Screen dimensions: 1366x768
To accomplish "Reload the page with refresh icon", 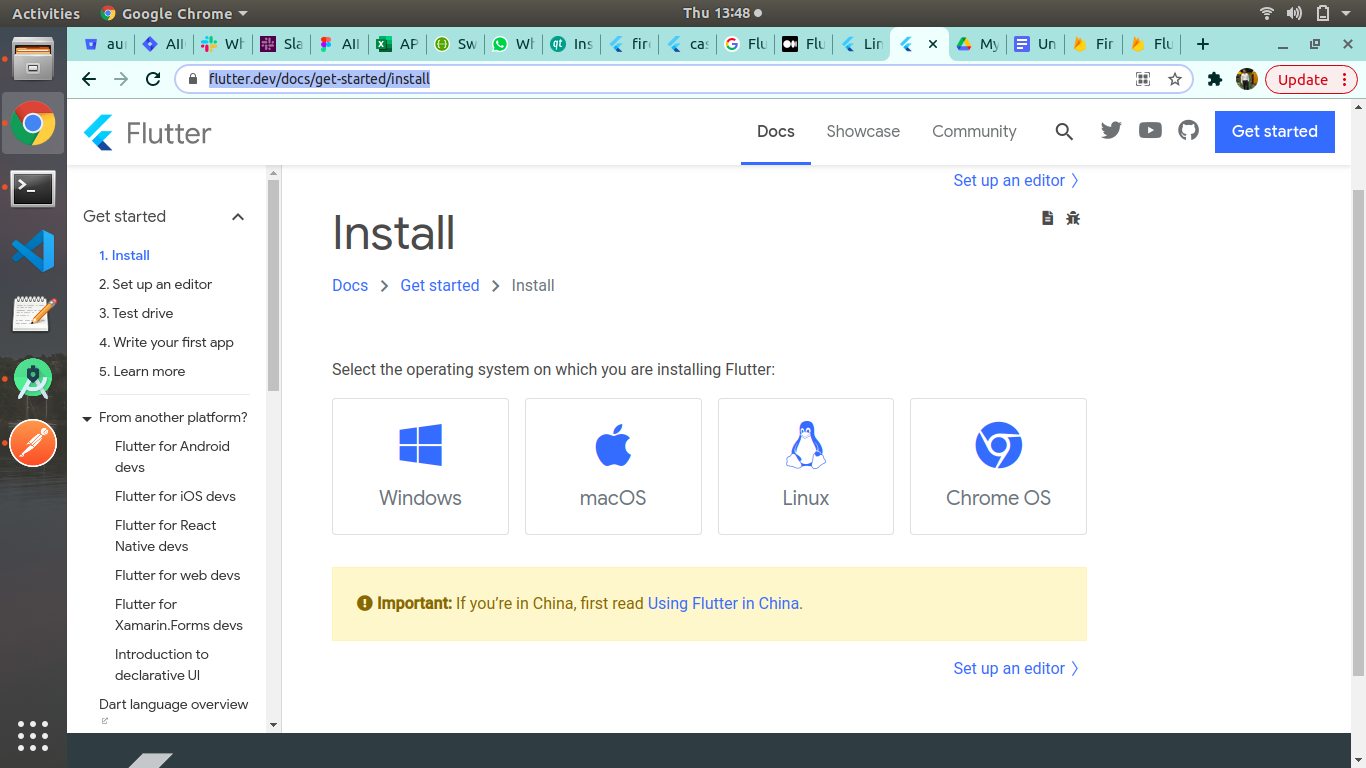I will pos(153,79).
